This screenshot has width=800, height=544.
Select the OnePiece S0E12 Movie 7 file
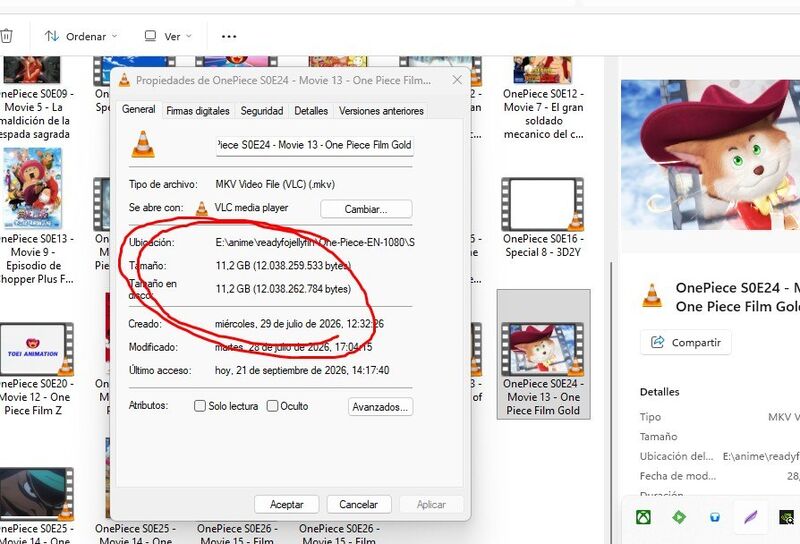tap(543, 100)
